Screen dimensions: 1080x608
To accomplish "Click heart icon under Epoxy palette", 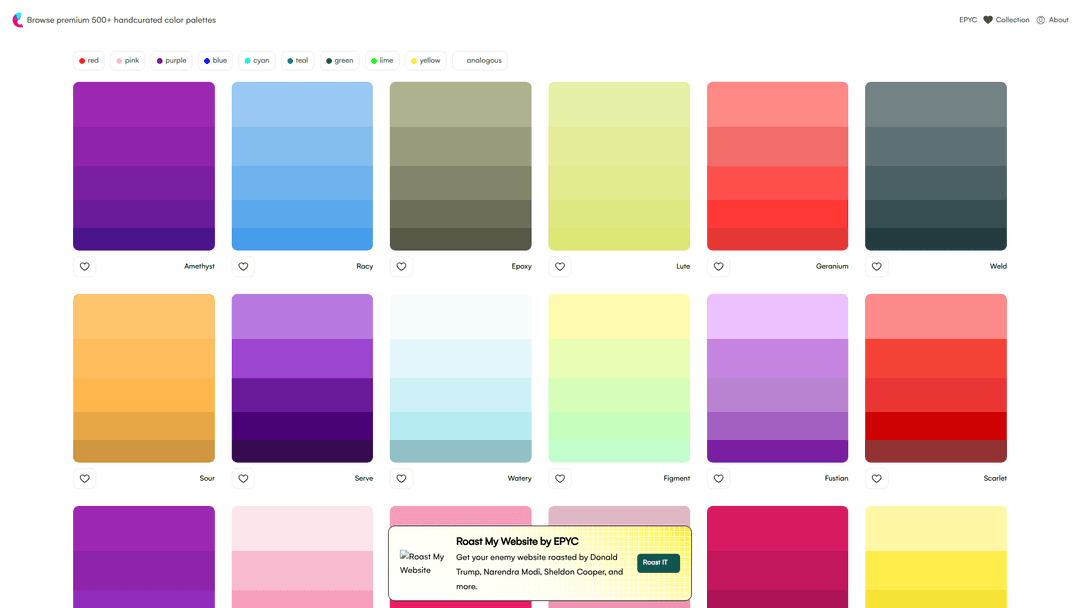I will (401, 267).
